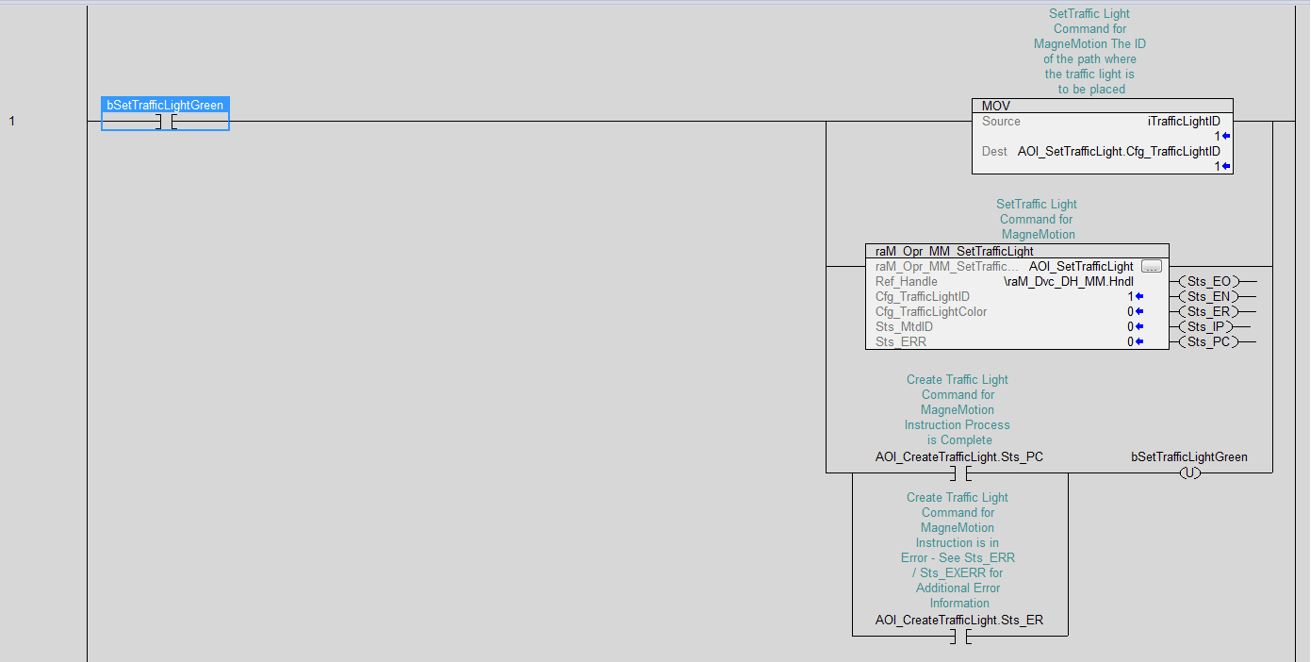
Task: Click the Cfg_TrafficLightColor value 0
Action: [x=1130, y=311]
